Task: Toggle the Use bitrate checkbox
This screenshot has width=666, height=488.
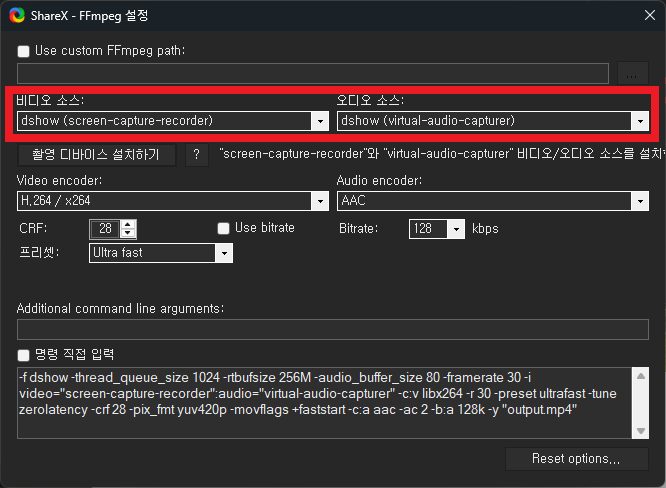Action: [x=223, y=228]
